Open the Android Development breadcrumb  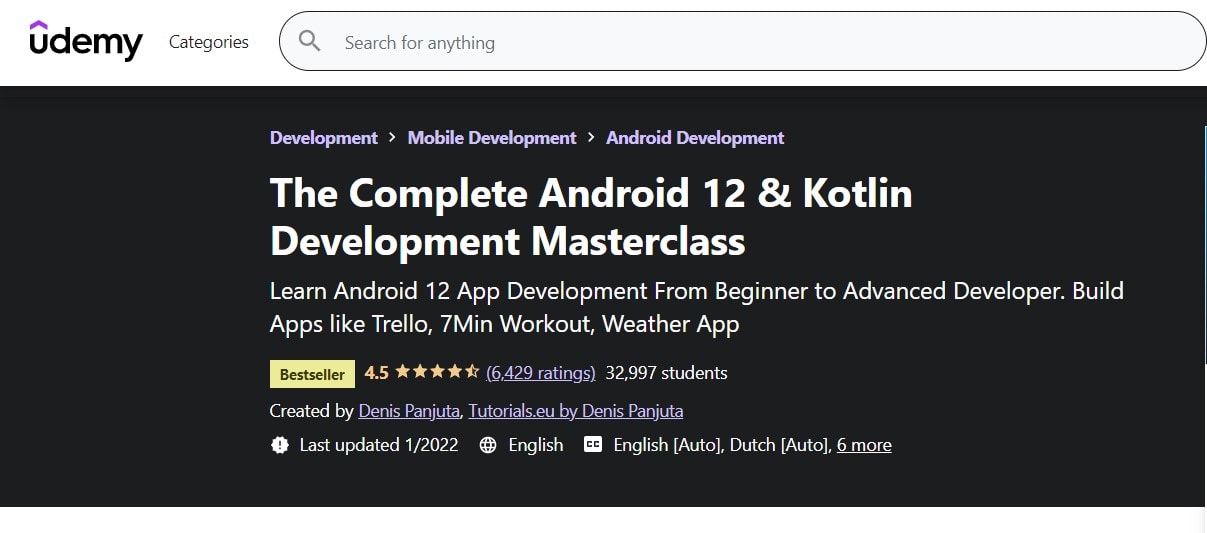(x=695, y=138)
